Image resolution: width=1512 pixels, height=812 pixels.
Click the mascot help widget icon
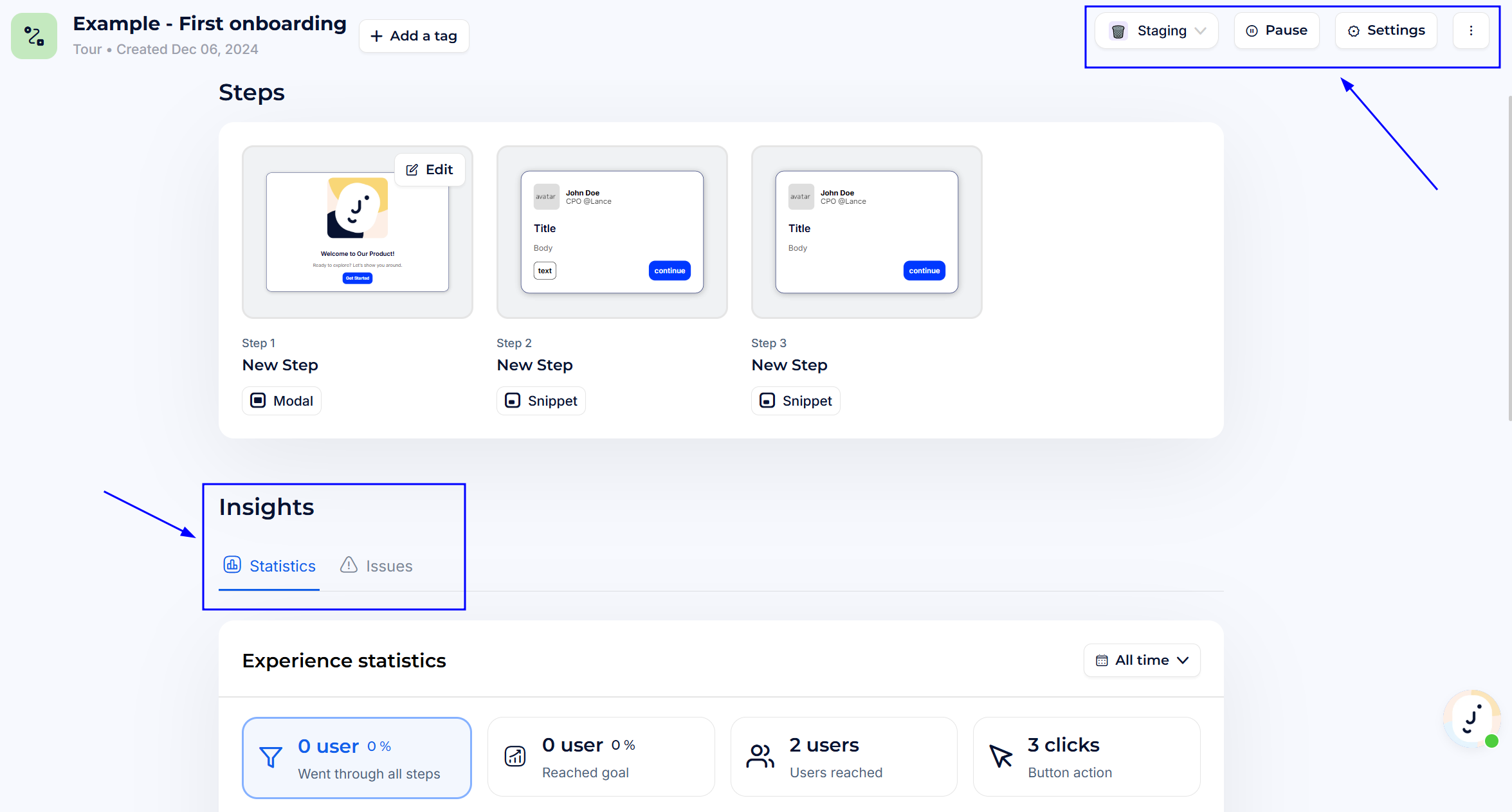(1471, 719)
